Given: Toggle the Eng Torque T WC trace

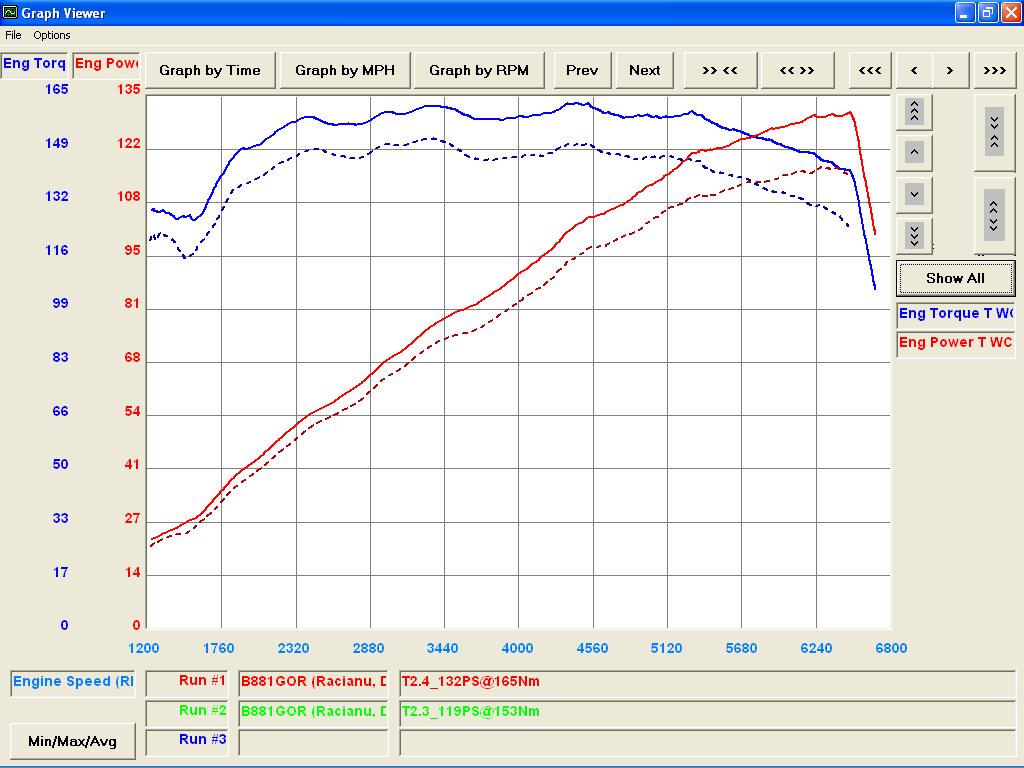Looking at the screenshot, I should tap(955, 314).
